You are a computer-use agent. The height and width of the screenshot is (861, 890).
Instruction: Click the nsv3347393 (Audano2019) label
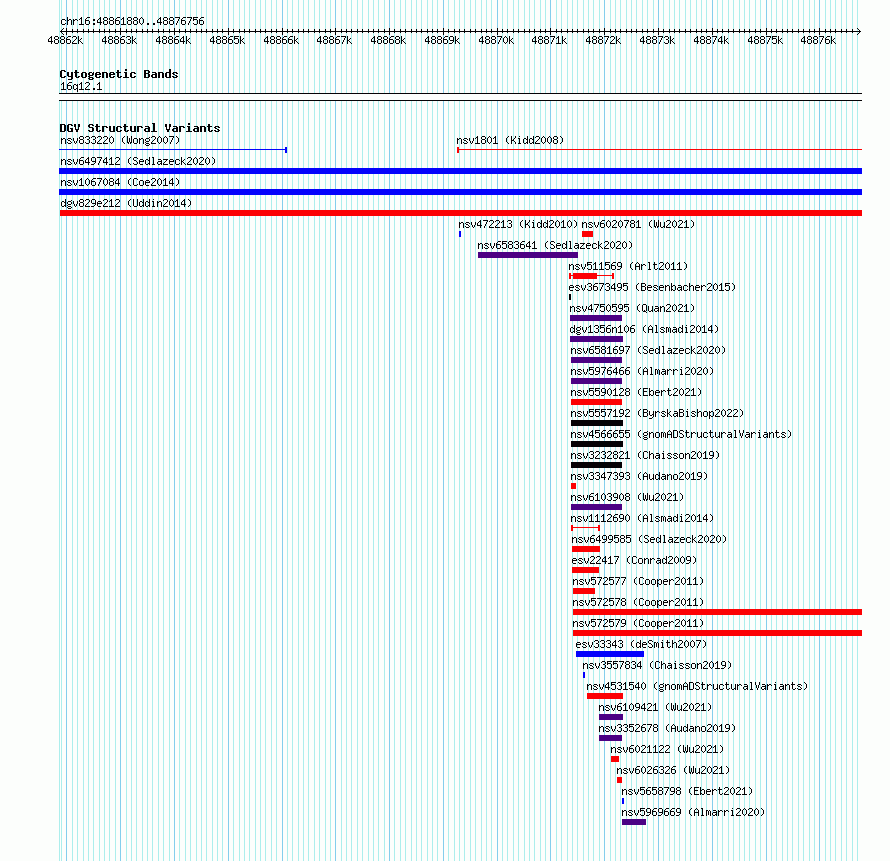tap(639, 476)
